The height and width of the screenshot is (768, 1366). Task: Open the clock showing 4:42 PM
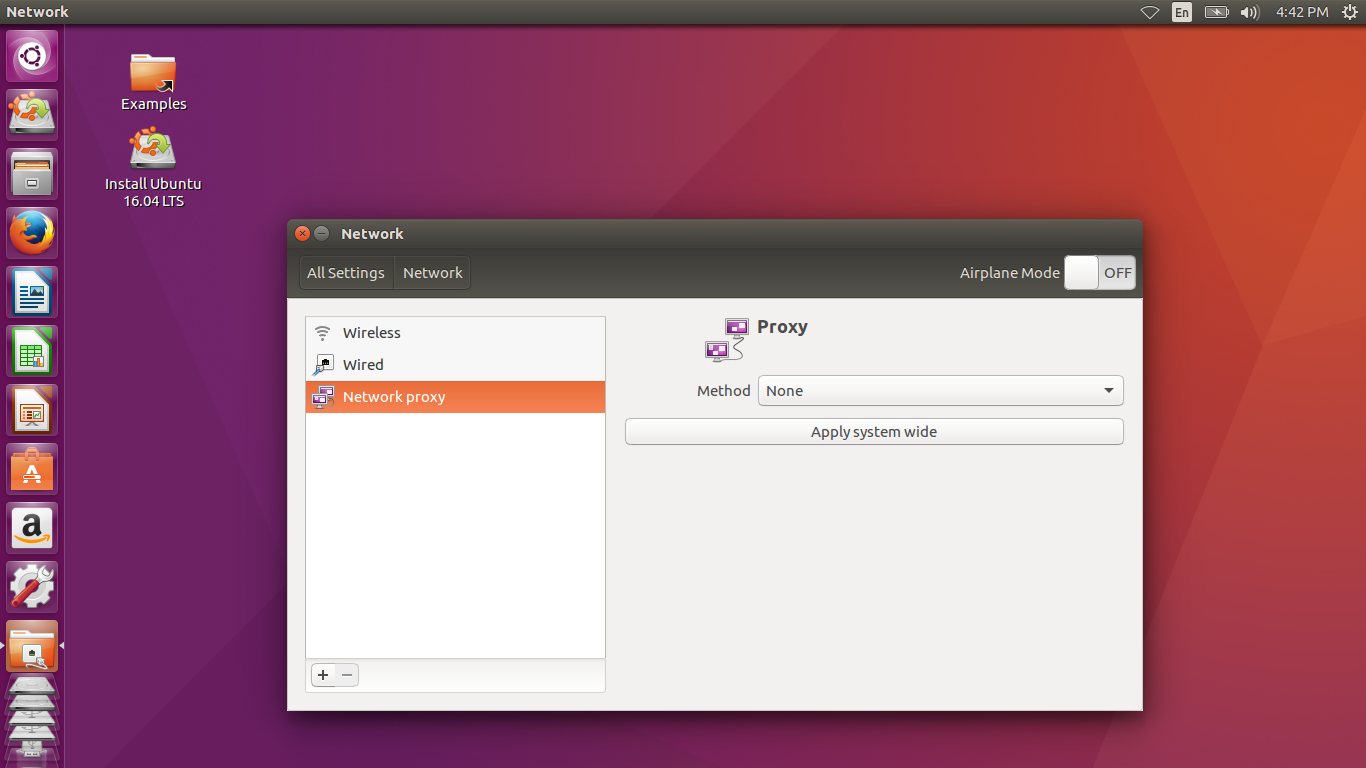coord(1302,12)
